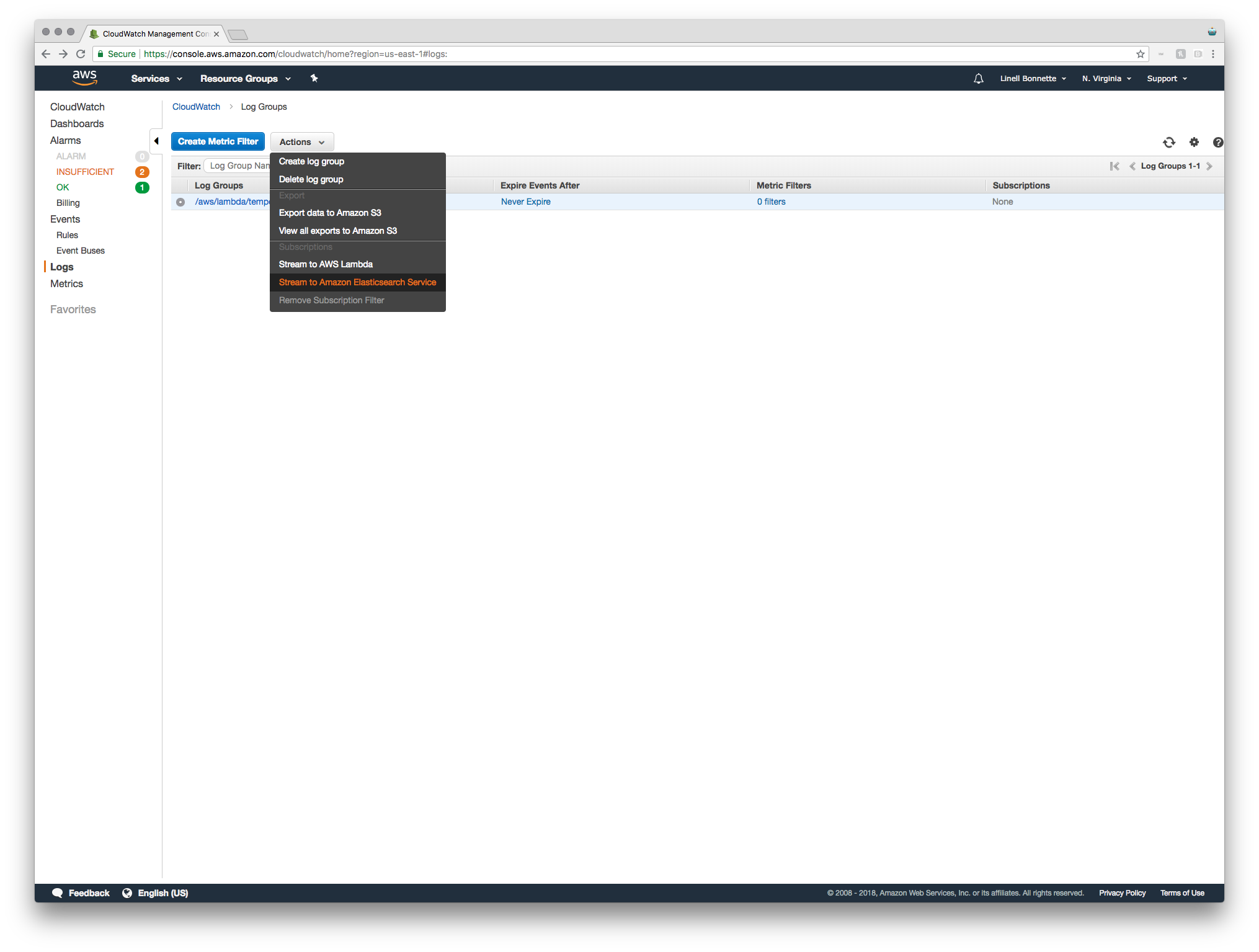Screen dimensions: 1259x952
Task: Click the AWS logo home icon
Action: coord(84,78)
